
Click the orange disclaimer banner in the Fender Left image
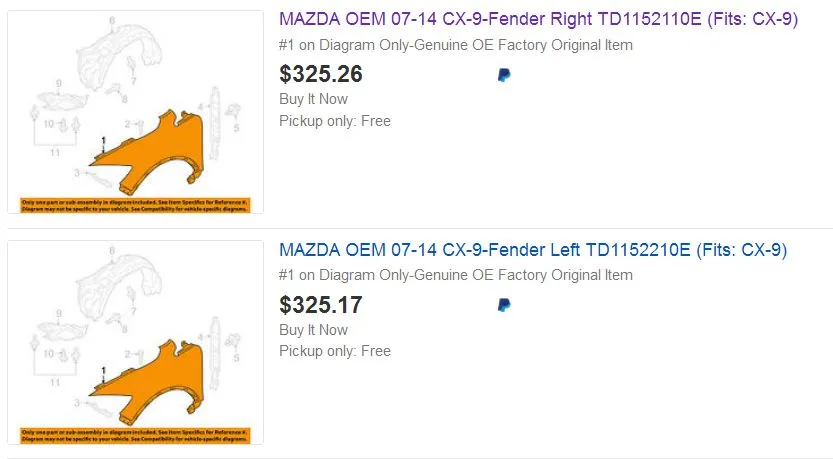pos(135,436)
